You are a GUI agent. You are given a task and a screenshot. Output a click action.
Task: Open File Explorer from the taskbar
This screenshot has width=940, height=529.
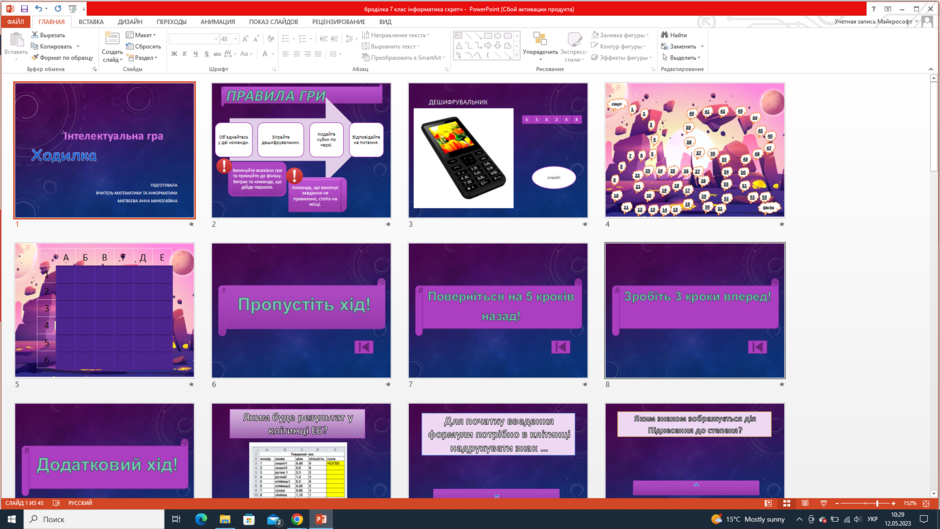225,519
